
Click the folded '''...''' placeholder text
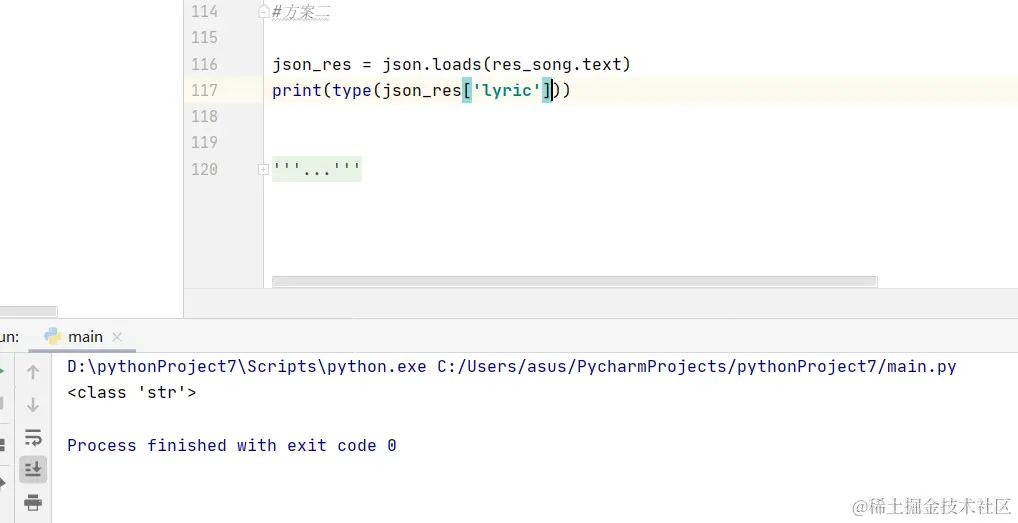tap(316, 169)
